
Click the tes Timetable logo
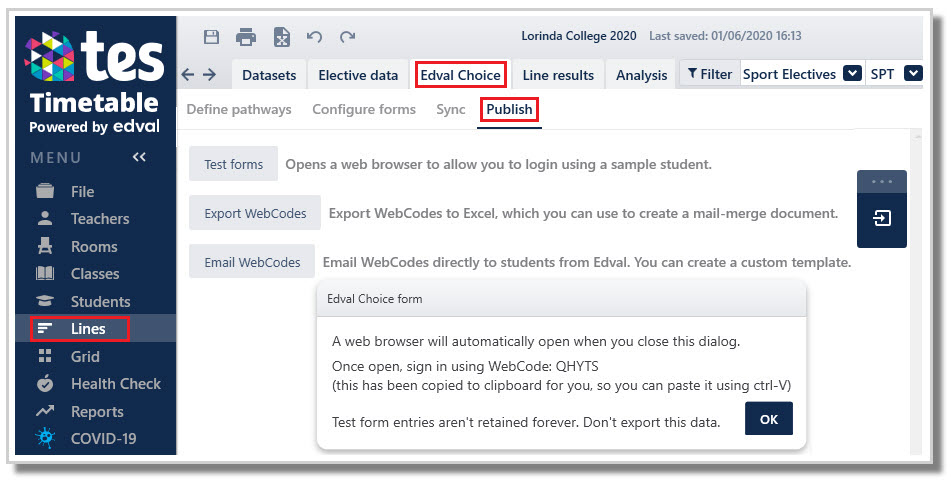[x=95, y=82]
